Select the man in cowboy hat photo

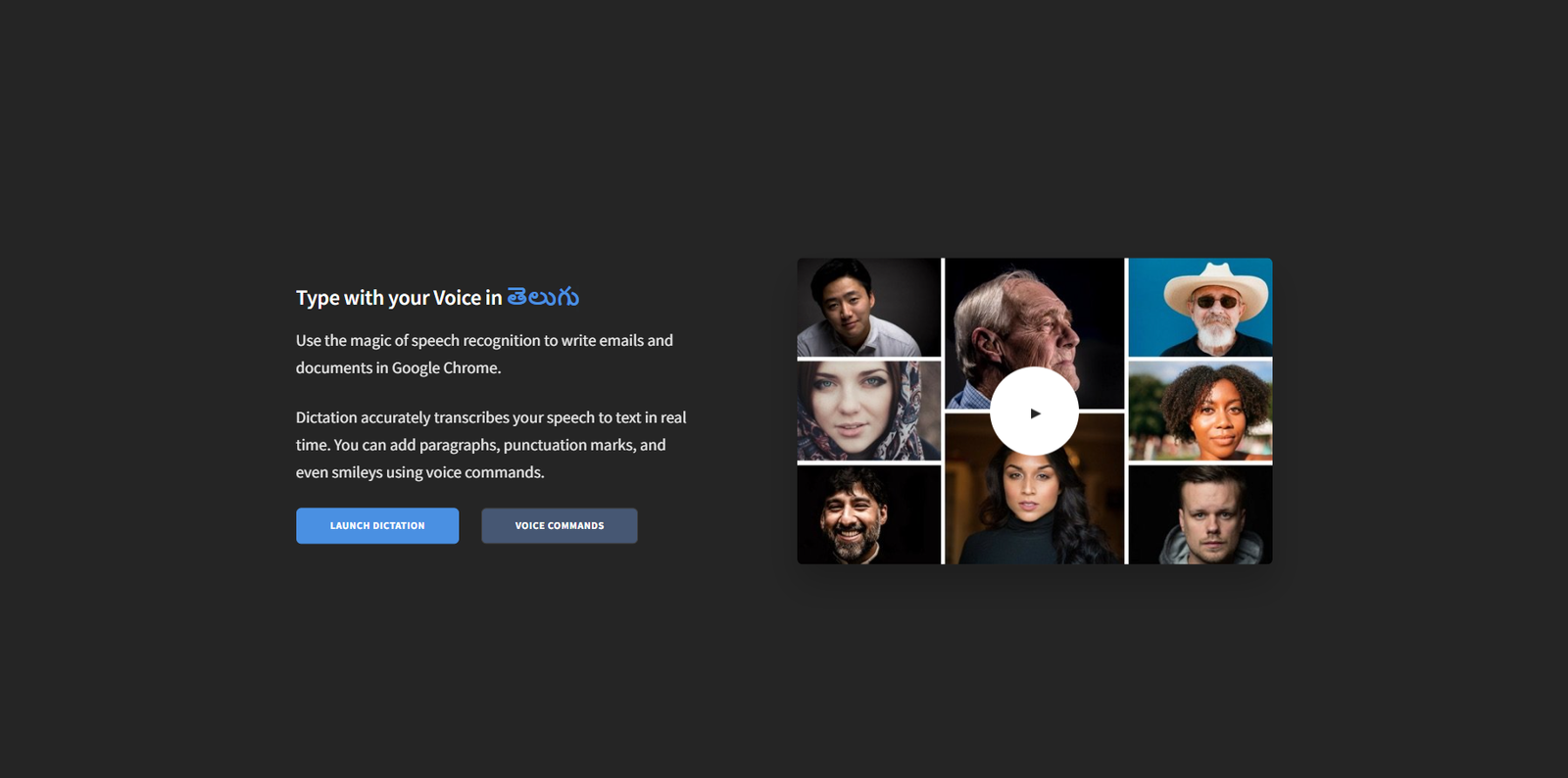[x=1200, y=307]
